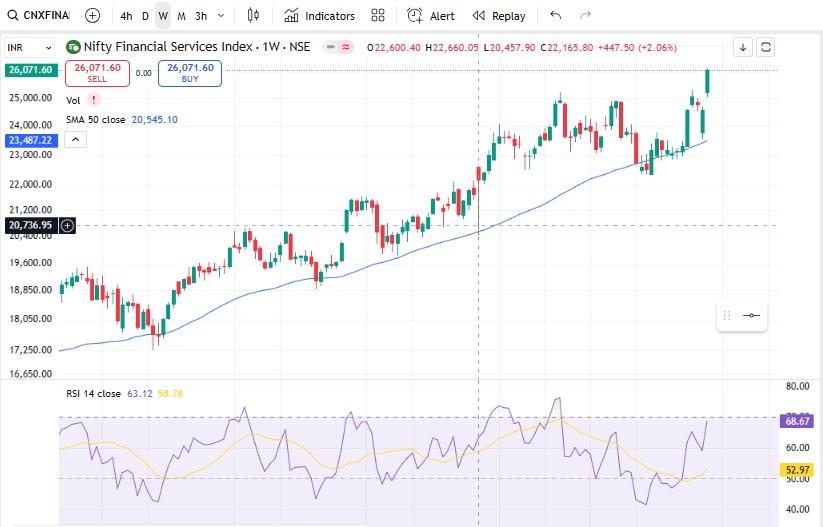Click the 25,000.00 label on the price scale
Viewport: 823px width, 527px height.
click(x=30, y=98)
